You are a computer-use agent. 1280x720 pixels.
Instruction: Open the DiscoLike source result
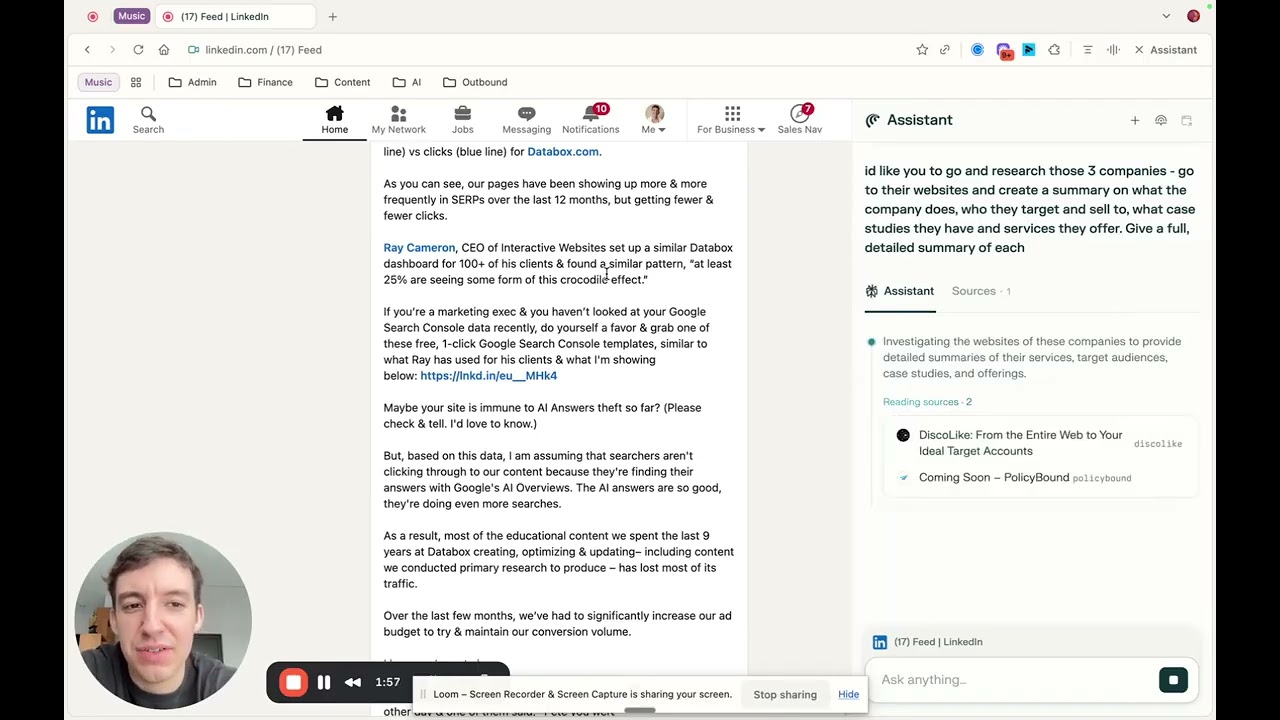[1040, 443]
